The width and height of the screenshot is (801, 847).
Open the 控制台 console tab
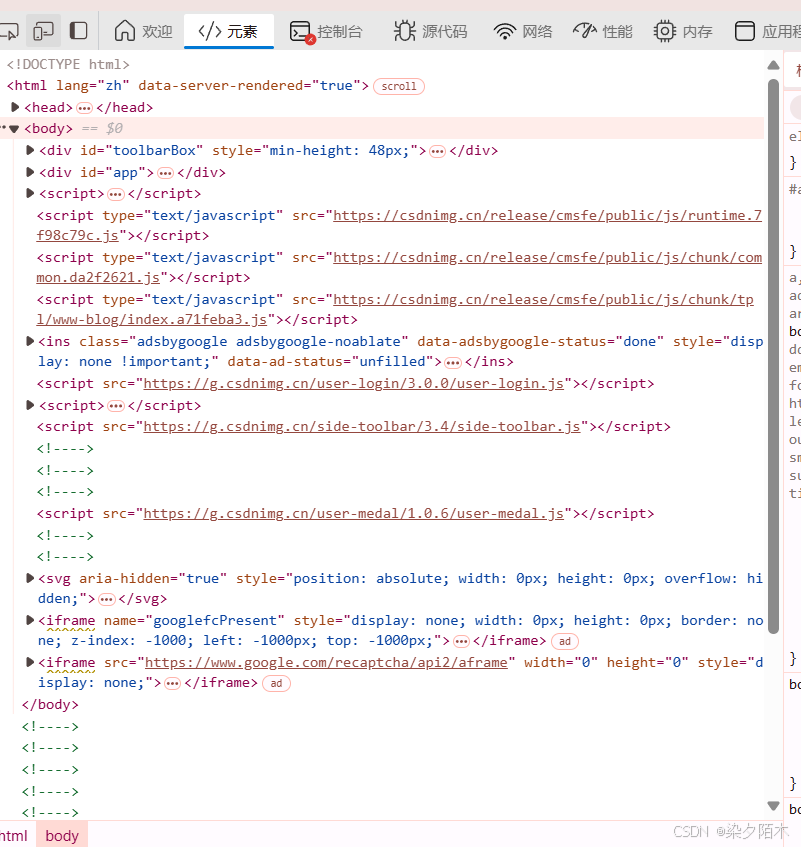click(326, 31)
